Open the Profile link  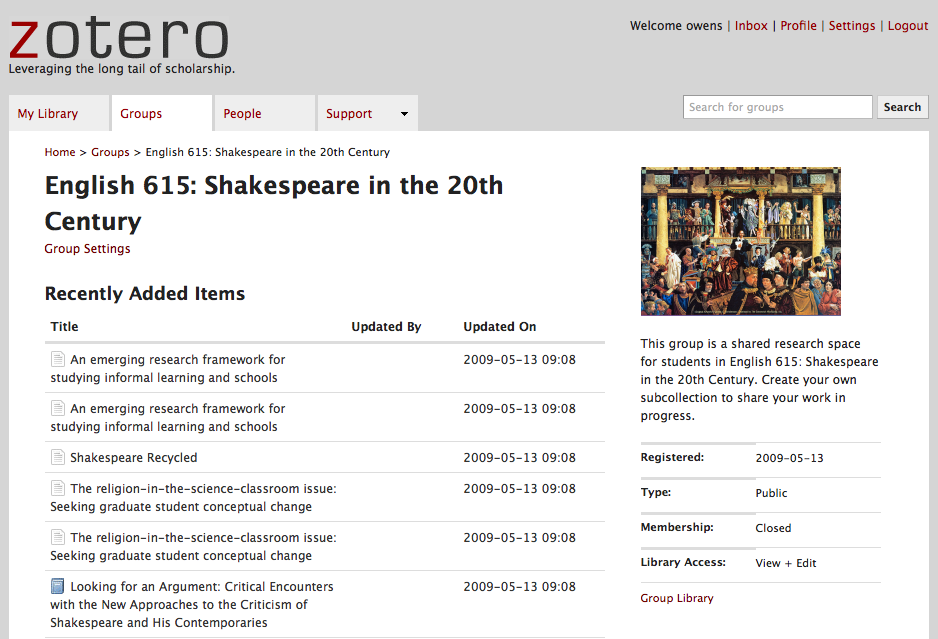coord(798,26)
